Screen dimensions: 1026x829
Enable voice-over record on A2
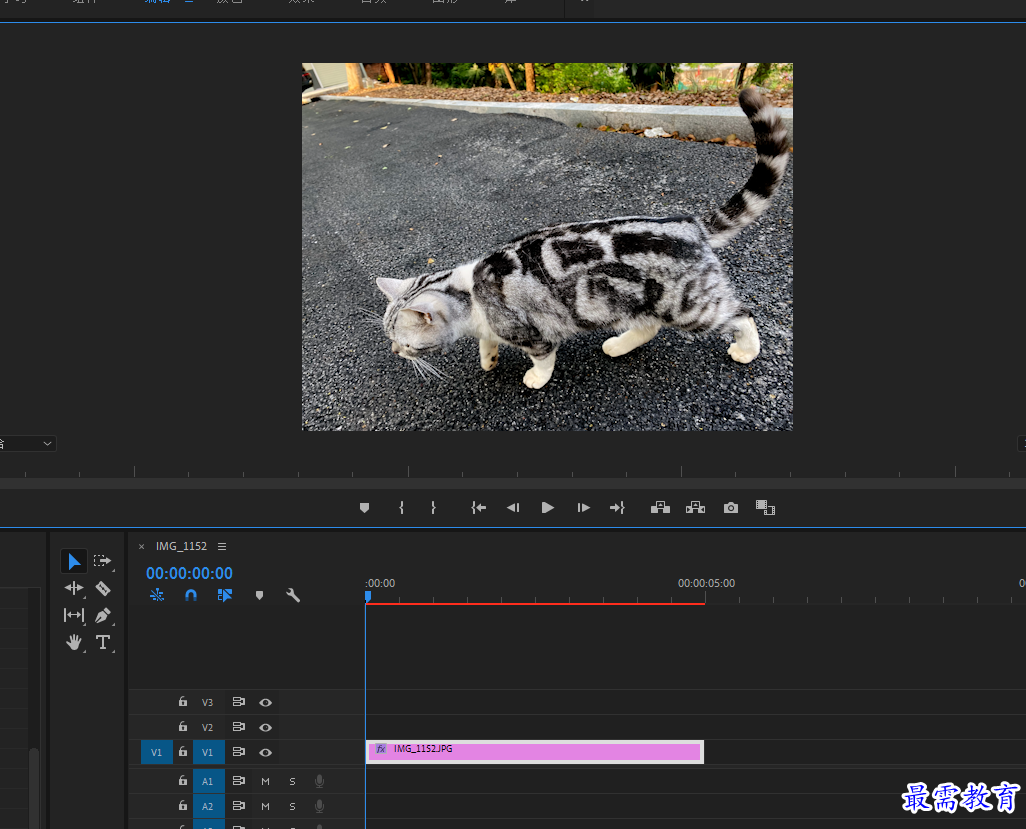[x=319, y=806]
